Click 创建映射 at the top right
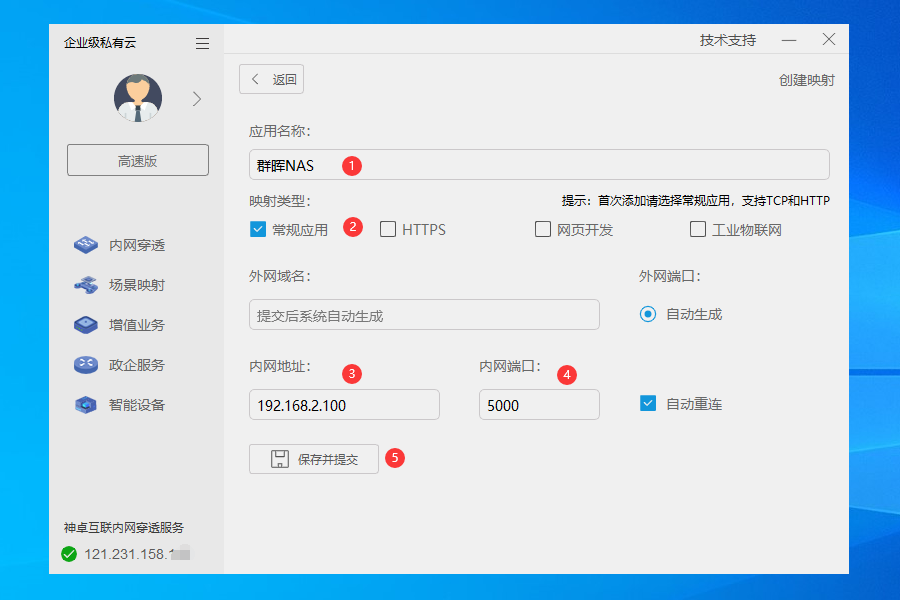The height and width of the screenshot is (600, 900). [806, 77]
